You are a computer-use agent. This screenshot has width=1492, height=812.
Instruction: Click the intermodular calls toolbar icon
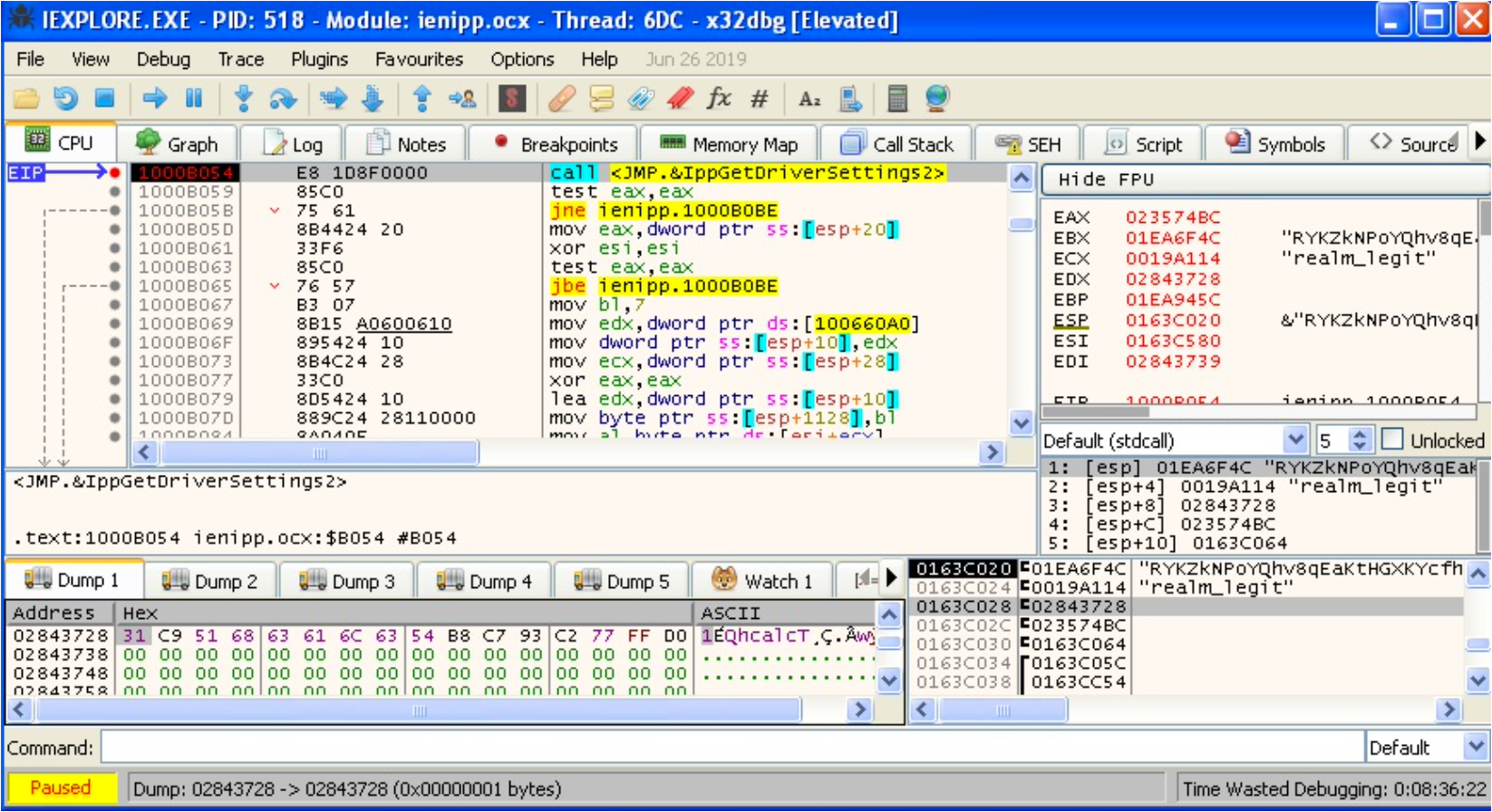[850, 98]
